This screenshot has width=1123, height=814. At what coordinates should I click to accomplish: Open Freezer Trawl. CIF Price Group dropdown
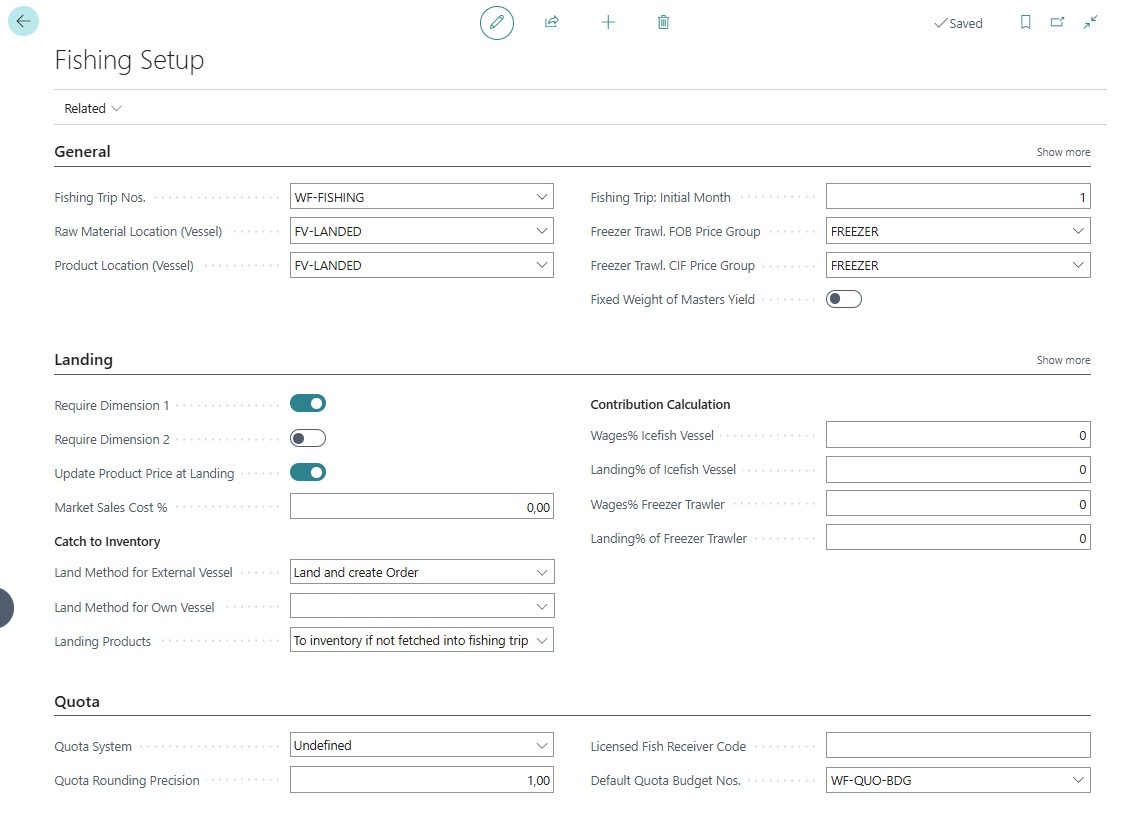click(1078, 265)
